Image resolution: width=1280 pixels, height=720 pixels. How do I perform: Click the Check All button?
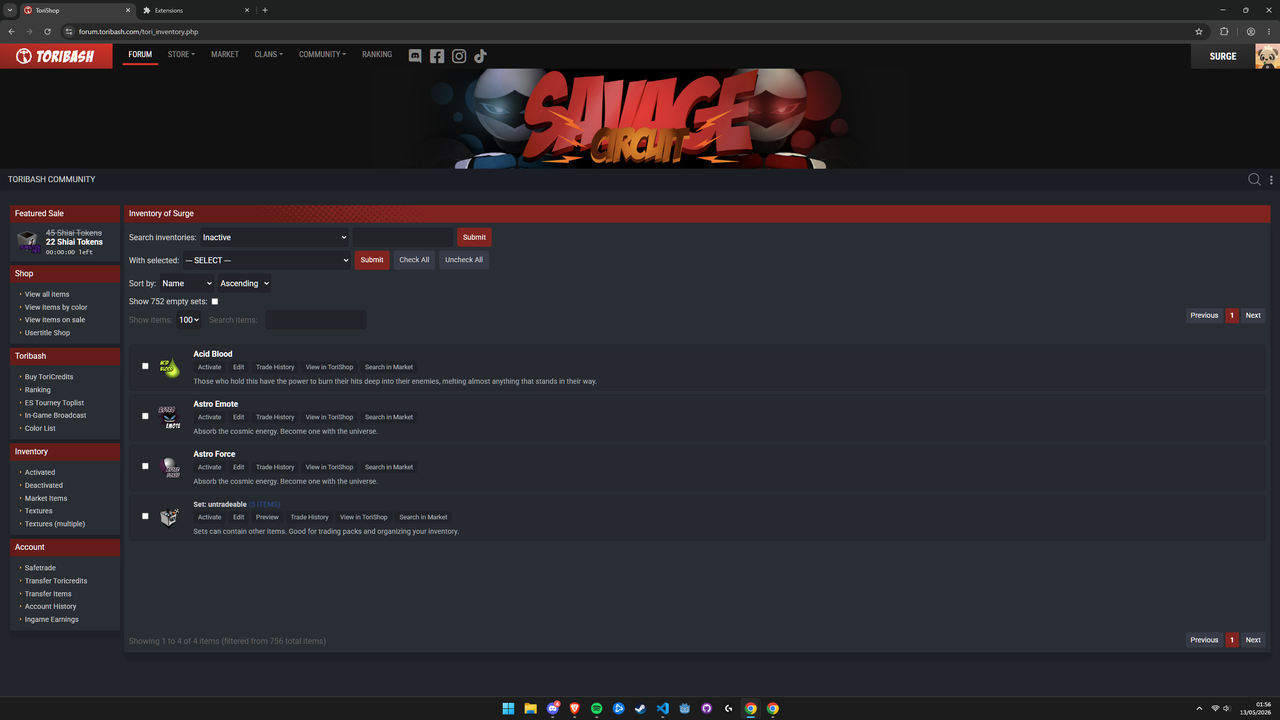coord(414,260)
